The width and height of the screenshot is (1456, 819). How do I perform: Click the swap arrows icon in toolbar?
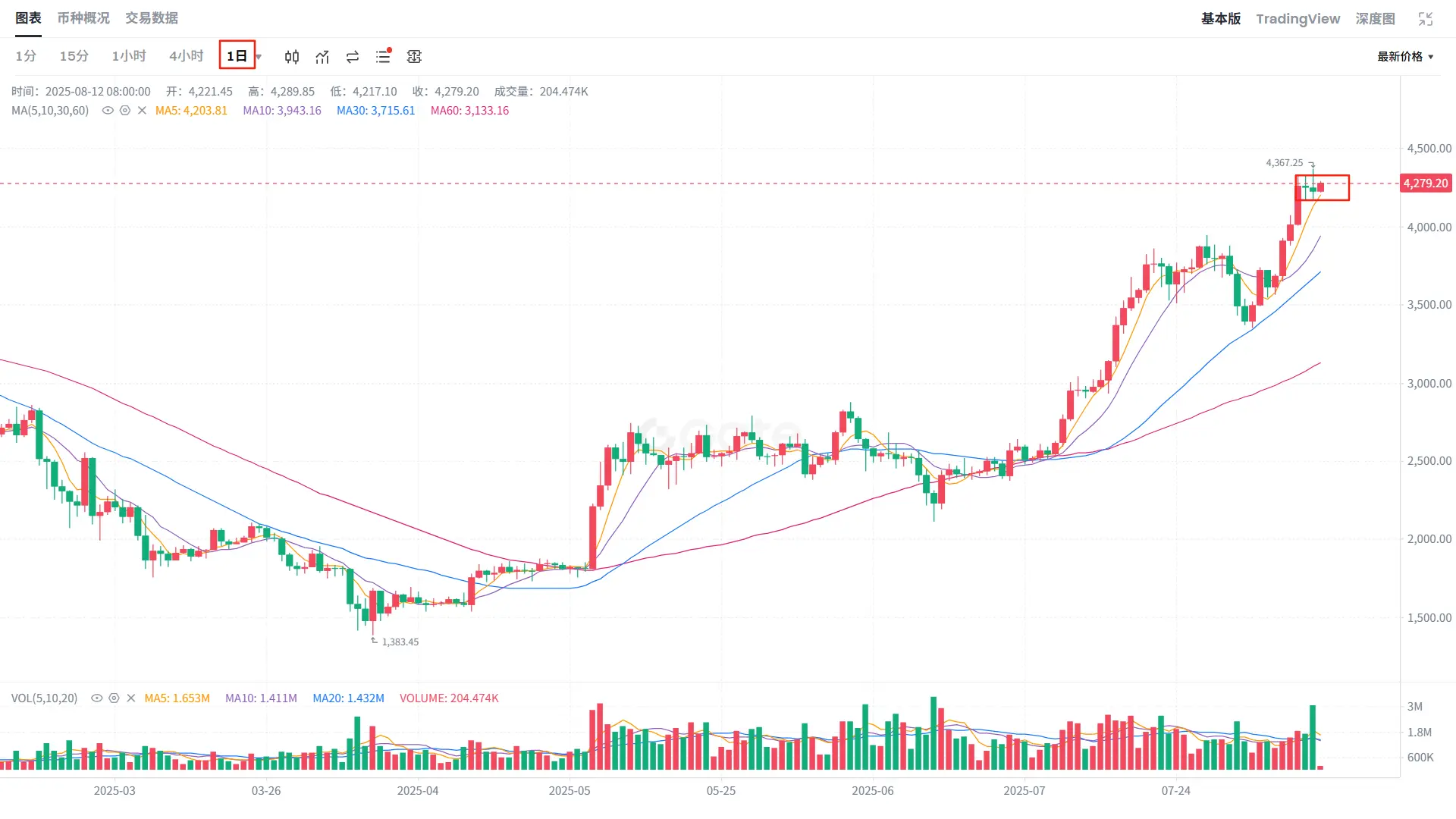pyautogui.click(x=353, y=57)
